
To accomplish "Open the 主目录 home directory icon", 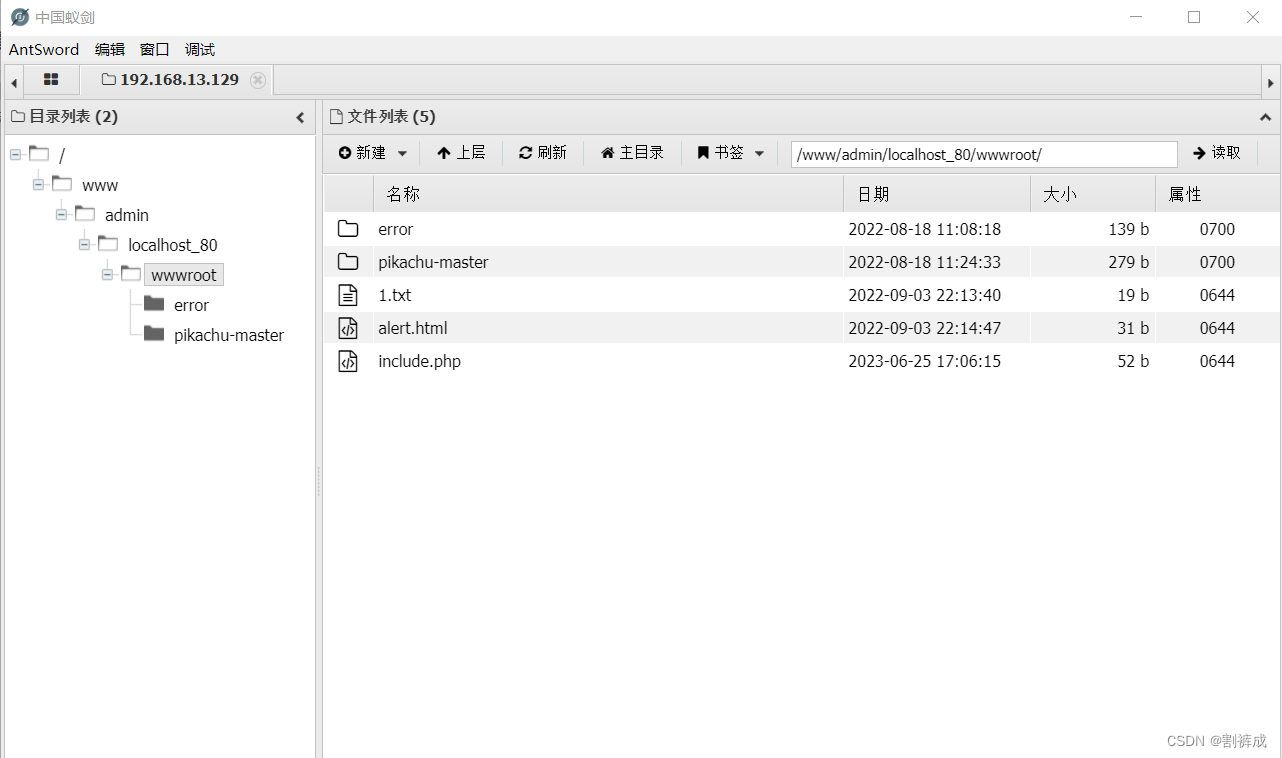I will coord(610,152).
